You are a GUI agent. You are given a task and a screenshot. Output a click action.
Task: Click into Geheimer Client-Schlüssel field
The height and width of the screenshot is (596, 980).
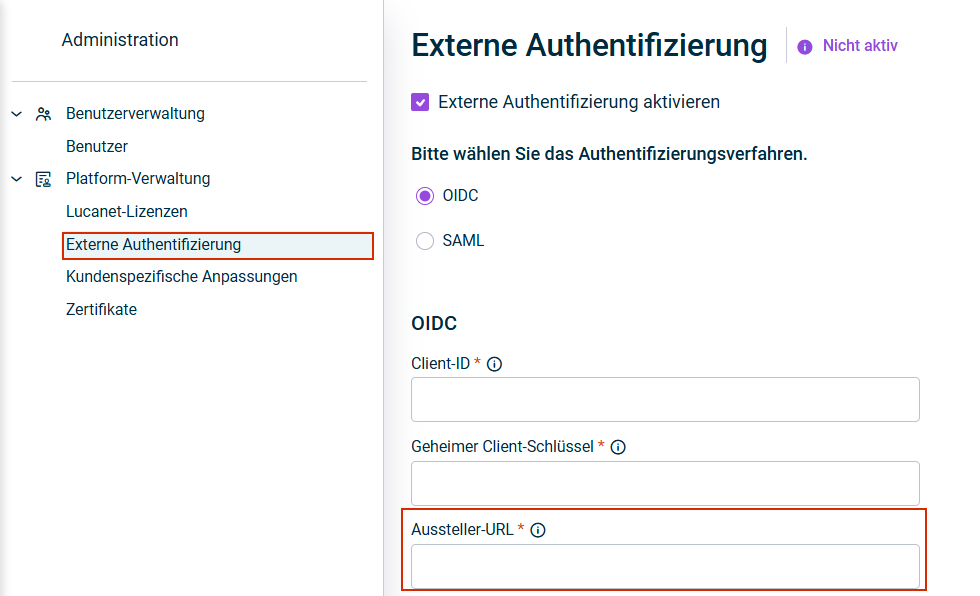click(665, 483)
